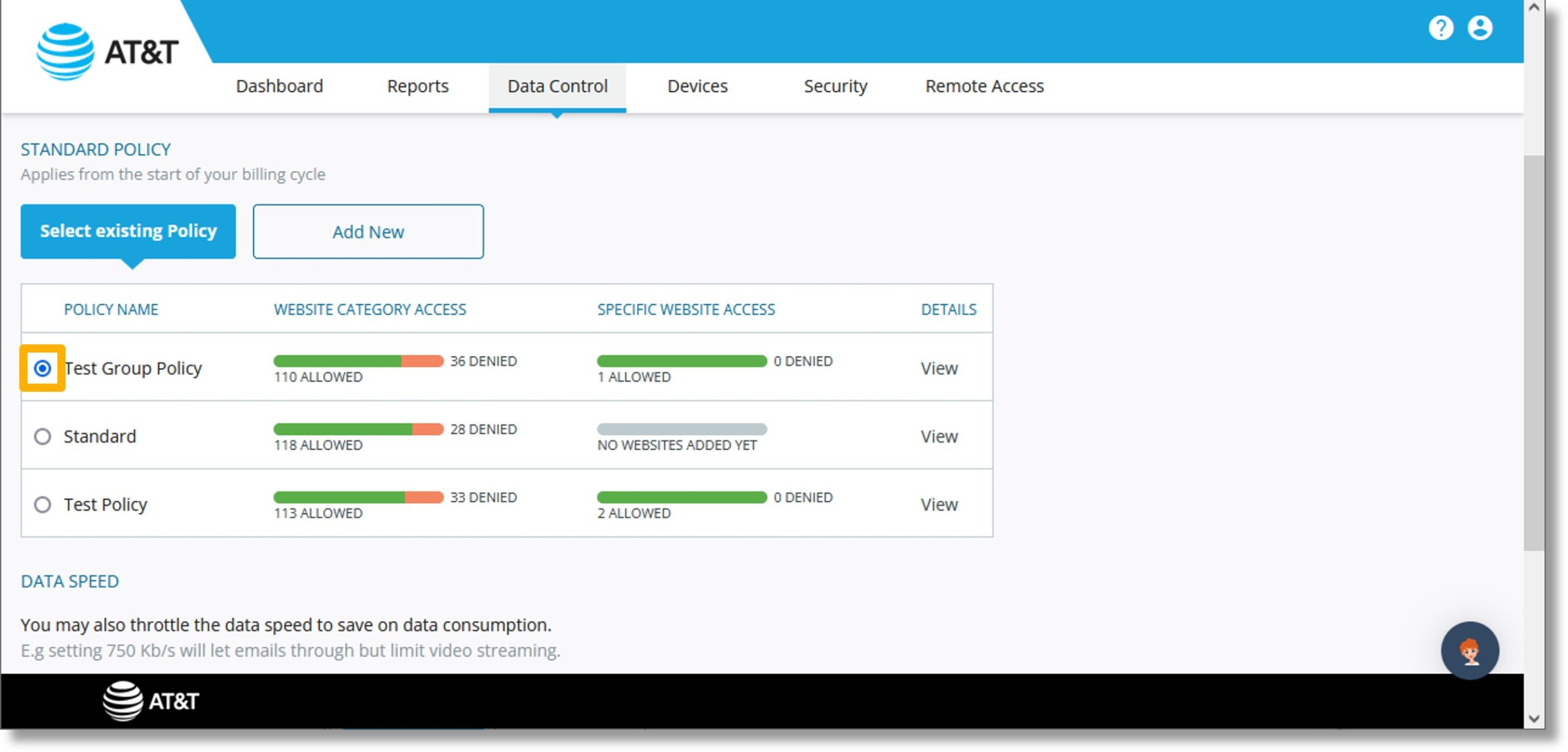Click the '28 DENIED' label
This screenshot has width=1568, height=752.
point(483,429)
